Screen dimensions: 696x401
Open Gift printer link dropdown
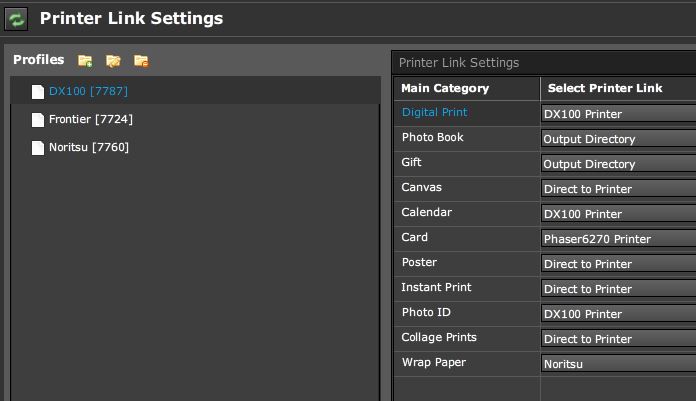(x=618, y=164)
